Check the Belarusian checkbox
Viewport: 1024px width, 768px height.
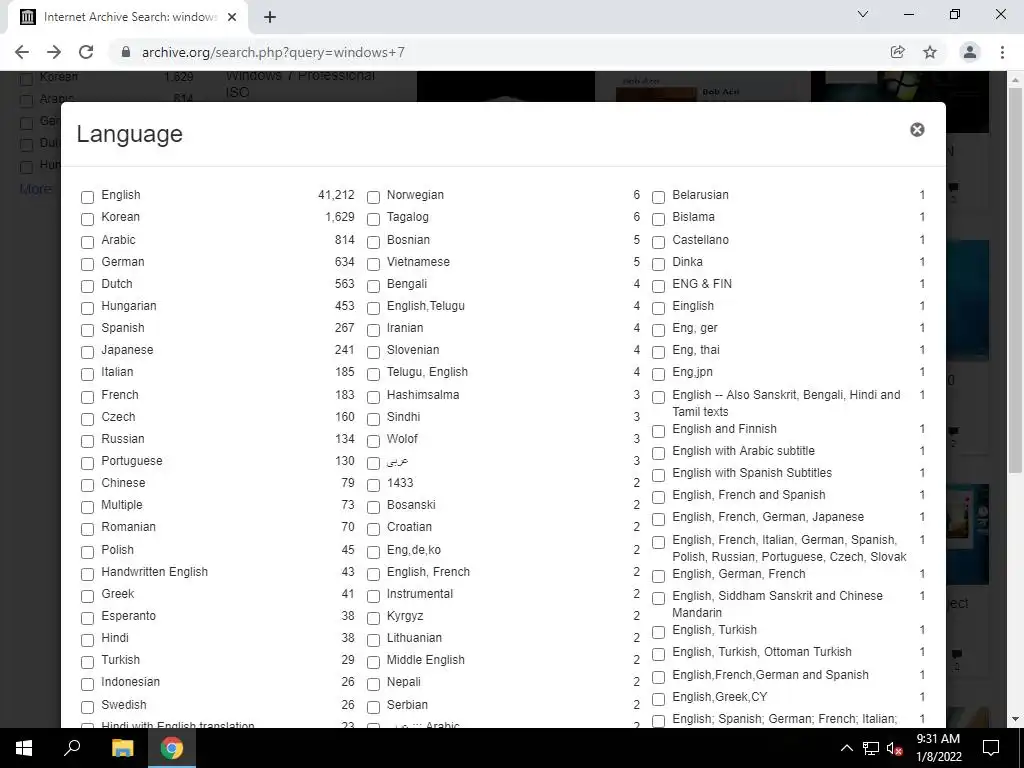pyautogui.click(x=659, y=197)
